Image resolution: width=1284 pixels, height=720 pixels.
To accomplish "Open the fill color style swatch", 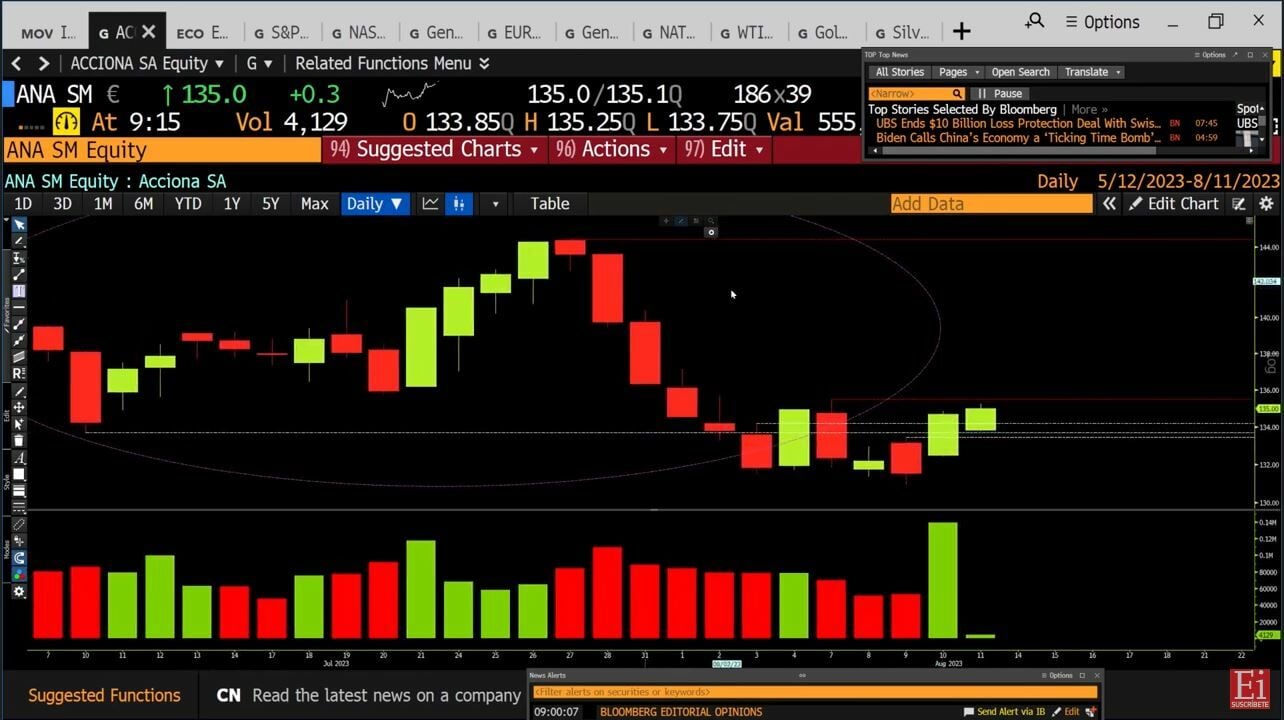I will [x=18, y=475].
